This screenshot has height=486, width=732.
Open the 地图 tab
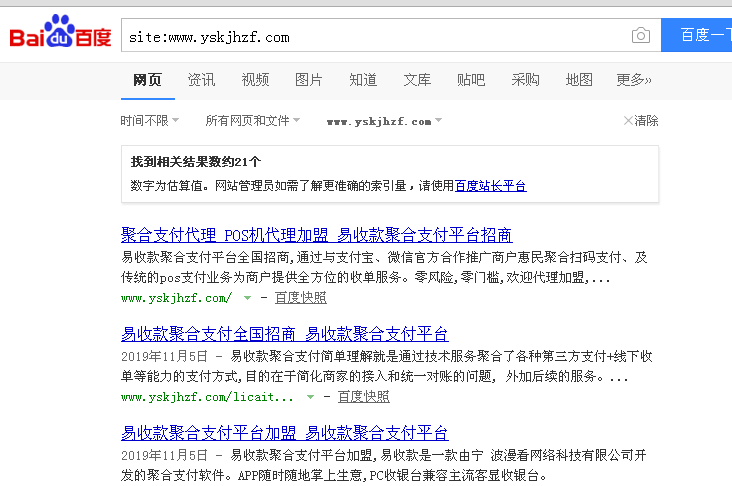click(579, 80)
